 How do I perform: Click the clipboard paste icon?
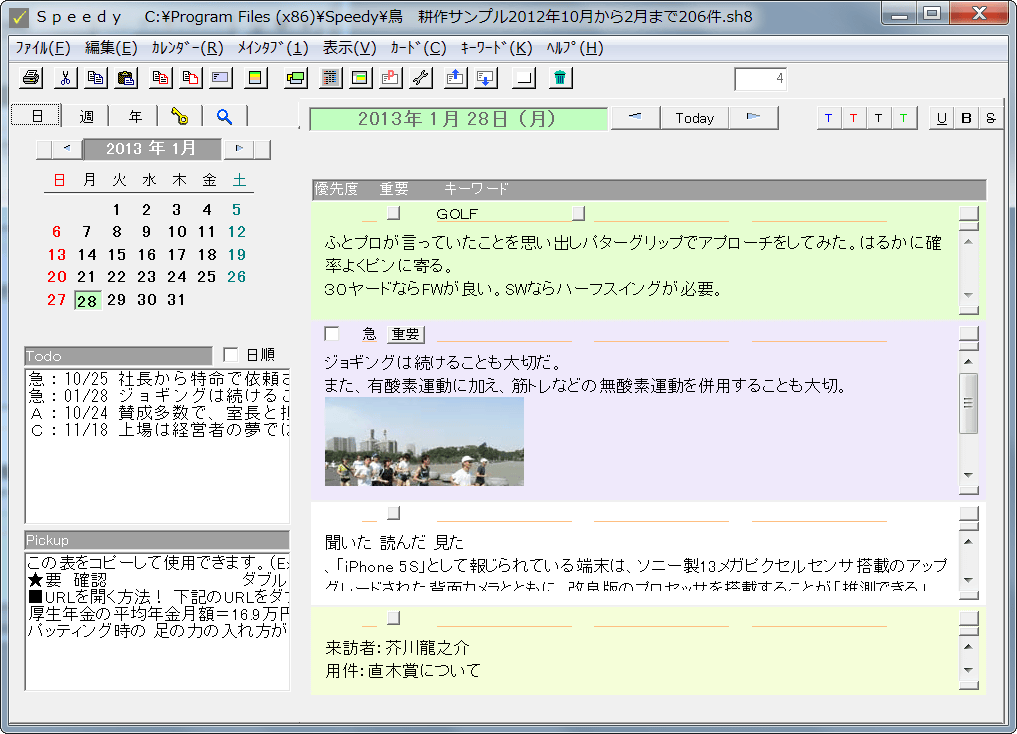(x=126, y=78)
